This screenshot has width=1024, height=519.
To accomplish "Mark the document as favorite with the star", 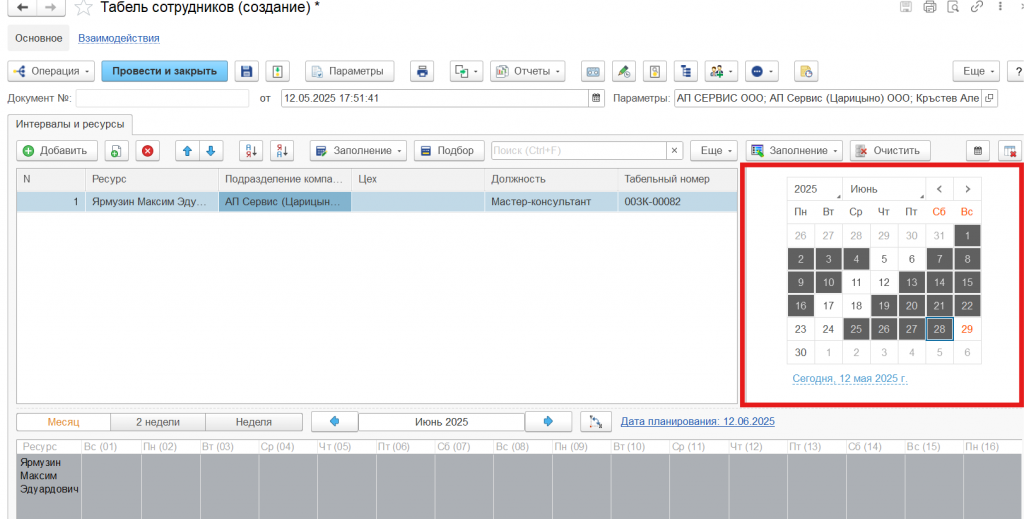I will point(84,8).
